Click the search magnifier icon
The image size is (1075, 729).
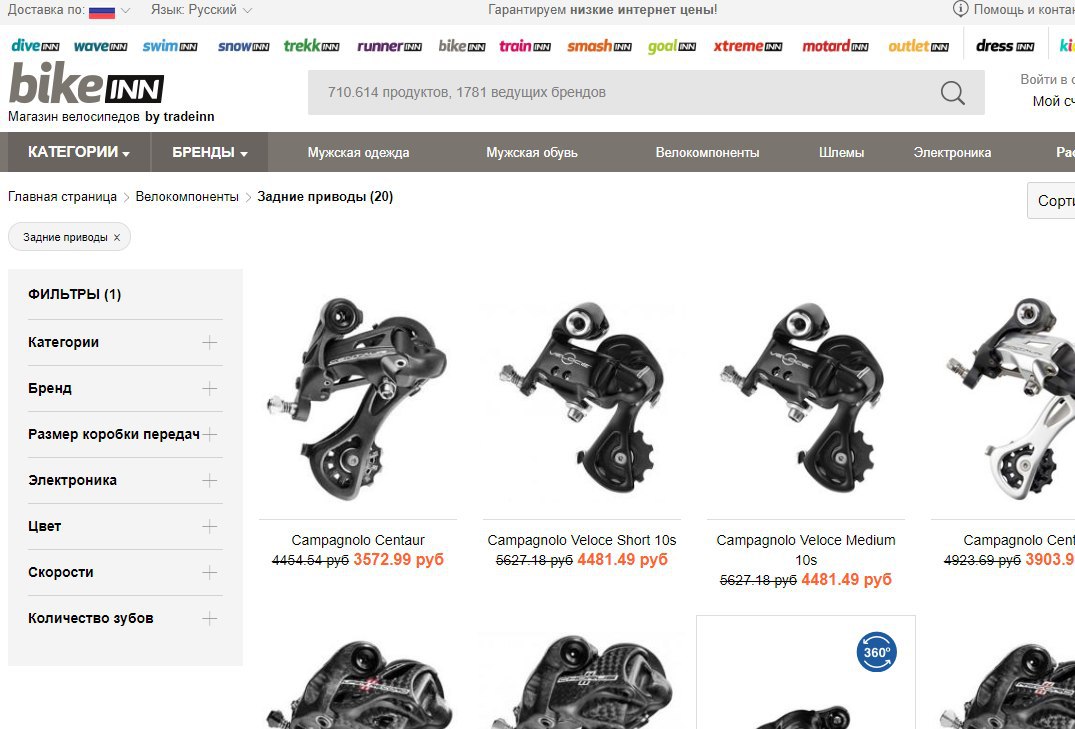pos(952,93)
